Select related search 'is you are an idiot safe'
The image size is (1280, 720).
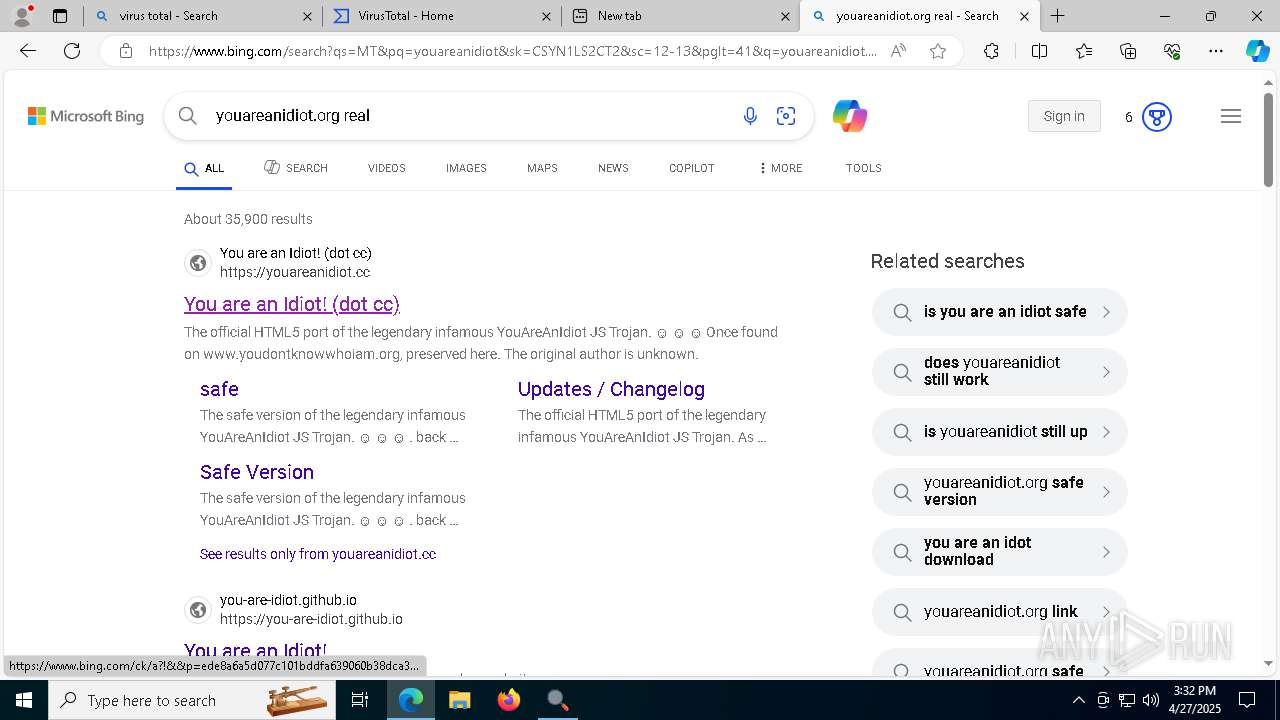coord(1000,312)
